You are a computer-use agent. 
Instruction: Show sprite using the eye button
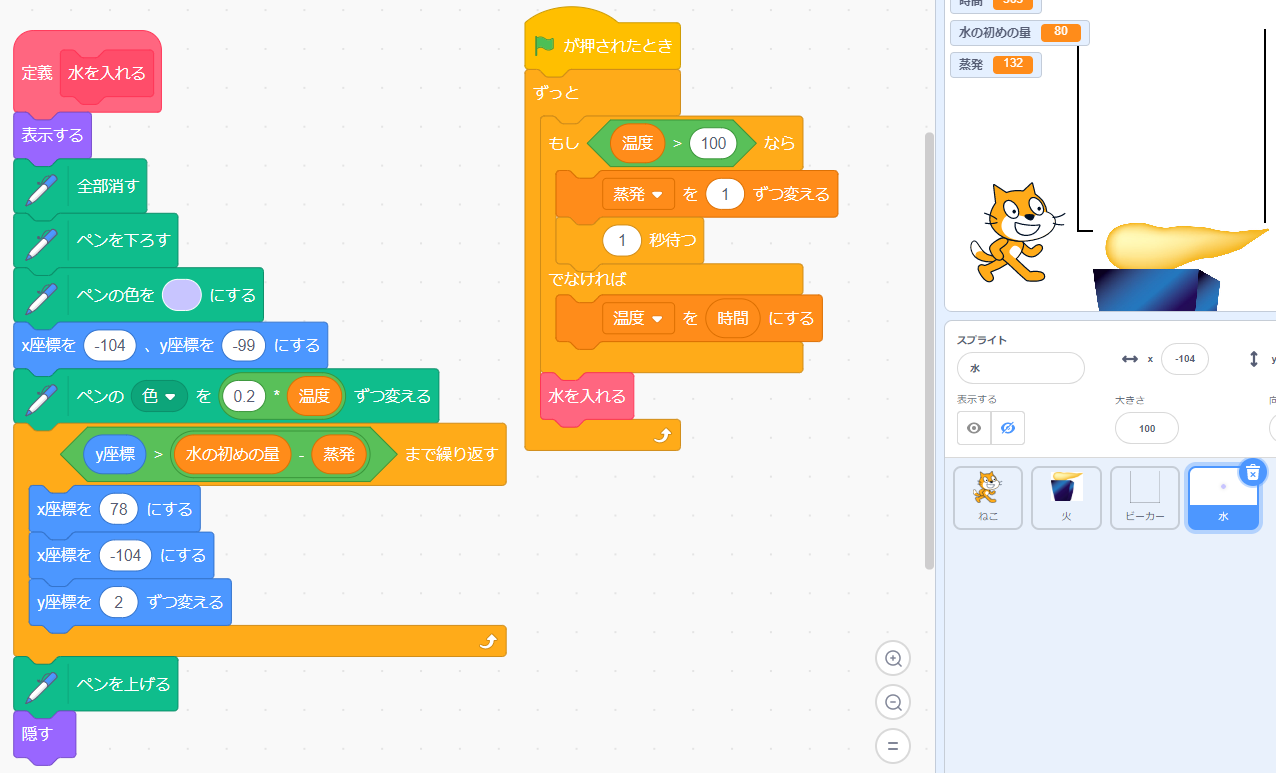point(974,428)
